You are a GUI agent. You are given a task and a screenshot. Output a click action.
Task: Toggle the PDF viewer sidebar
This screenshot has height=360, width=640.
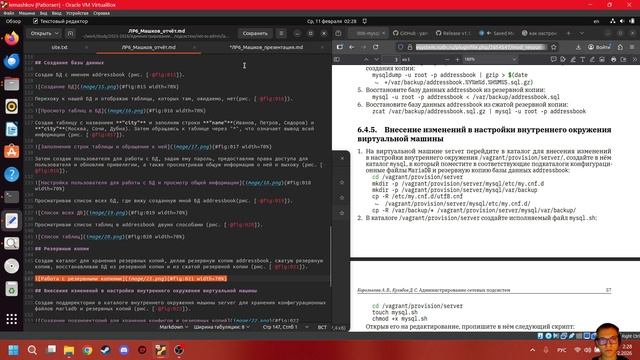pyautogui.click(x=337, y=59)
